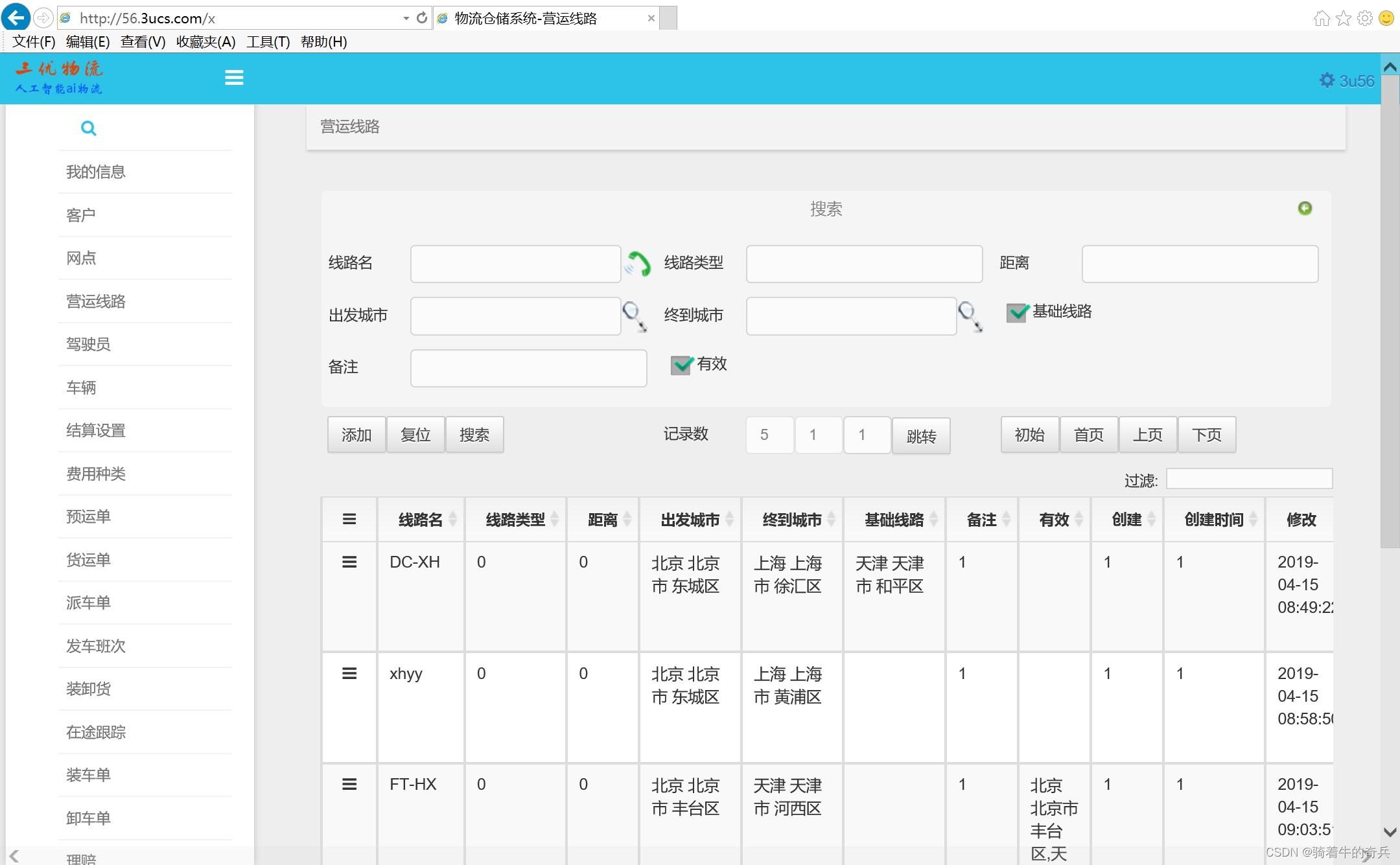Click the 过滤 filter input field
Viewport: 1400px width, 865px height.
[1248, 479]
